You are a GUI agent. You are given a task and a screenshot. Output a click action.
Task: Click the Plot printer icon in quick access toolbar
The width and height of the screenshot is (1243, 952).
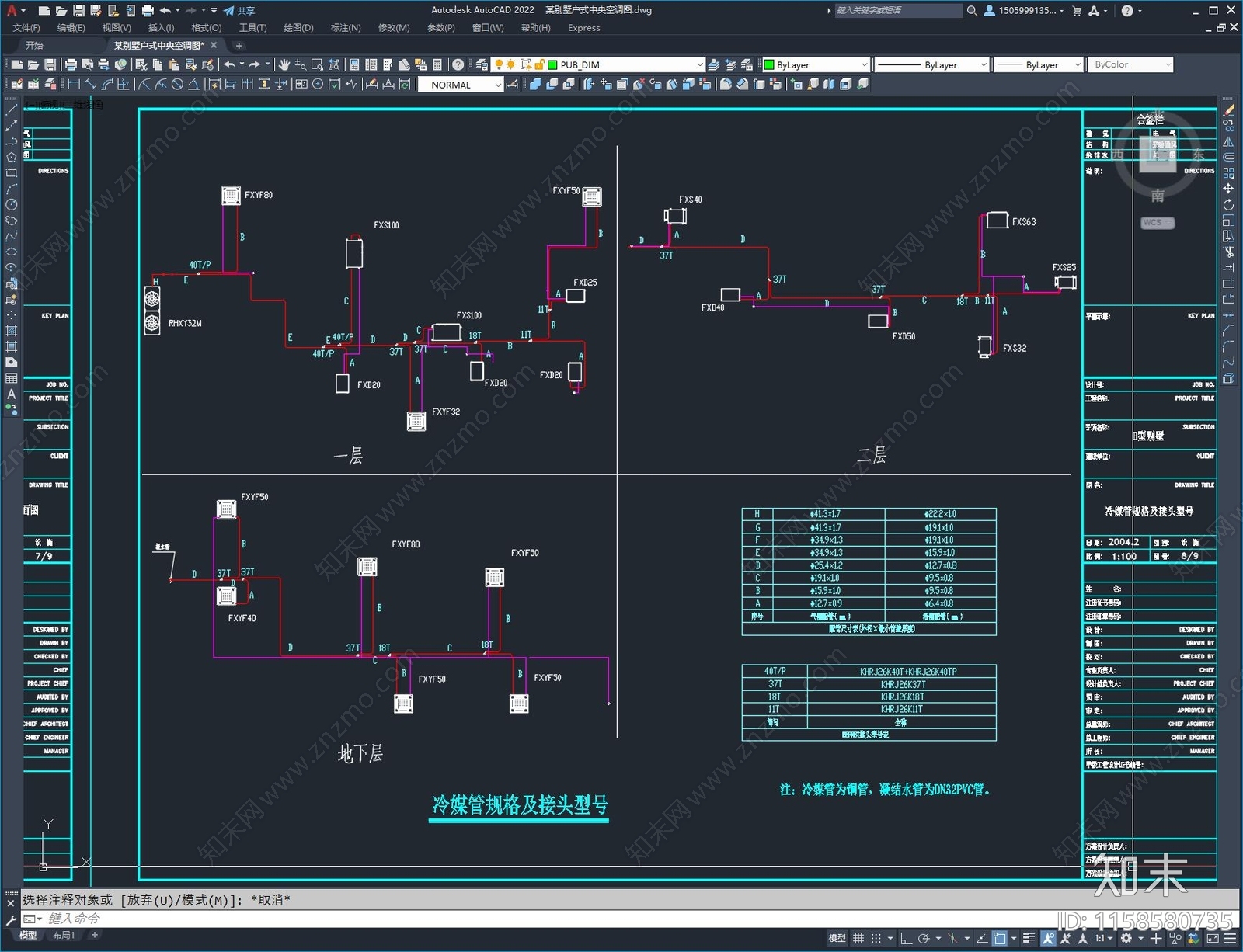[148, 10]
